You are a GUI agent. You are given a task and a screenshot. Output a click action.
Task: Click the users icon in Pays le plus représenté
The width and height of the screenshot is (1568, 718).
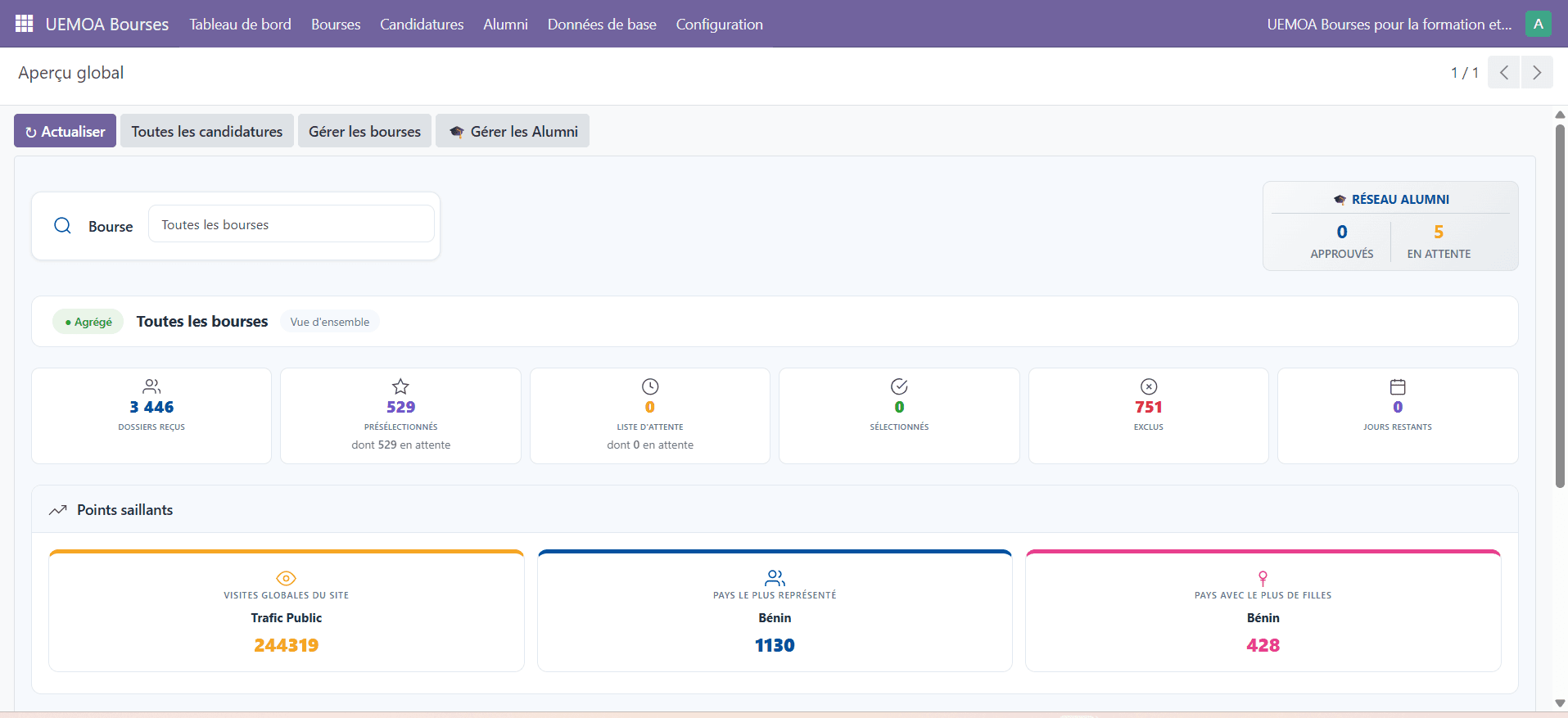click(x=775, y=578)
